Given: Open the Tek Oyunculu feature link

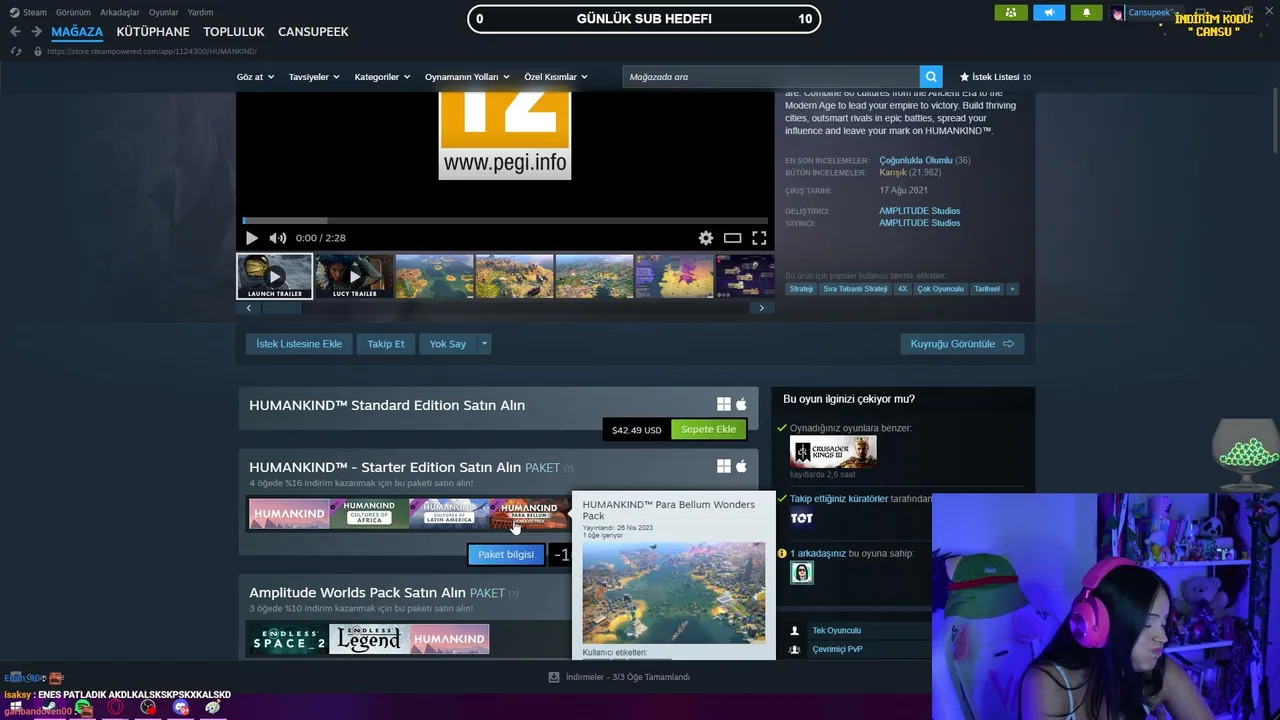Looking at the screenshot, I should [836, 631].
